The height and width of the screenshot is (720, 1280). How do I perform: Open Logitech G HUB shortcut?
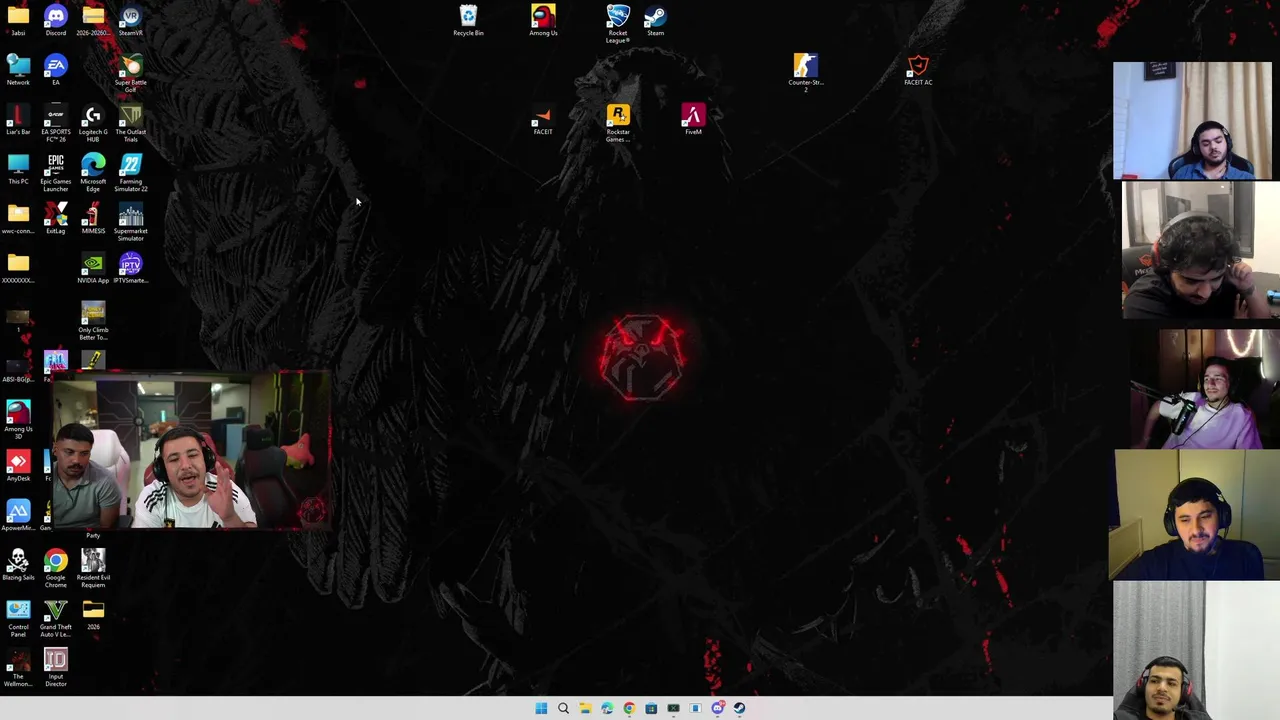93,123
